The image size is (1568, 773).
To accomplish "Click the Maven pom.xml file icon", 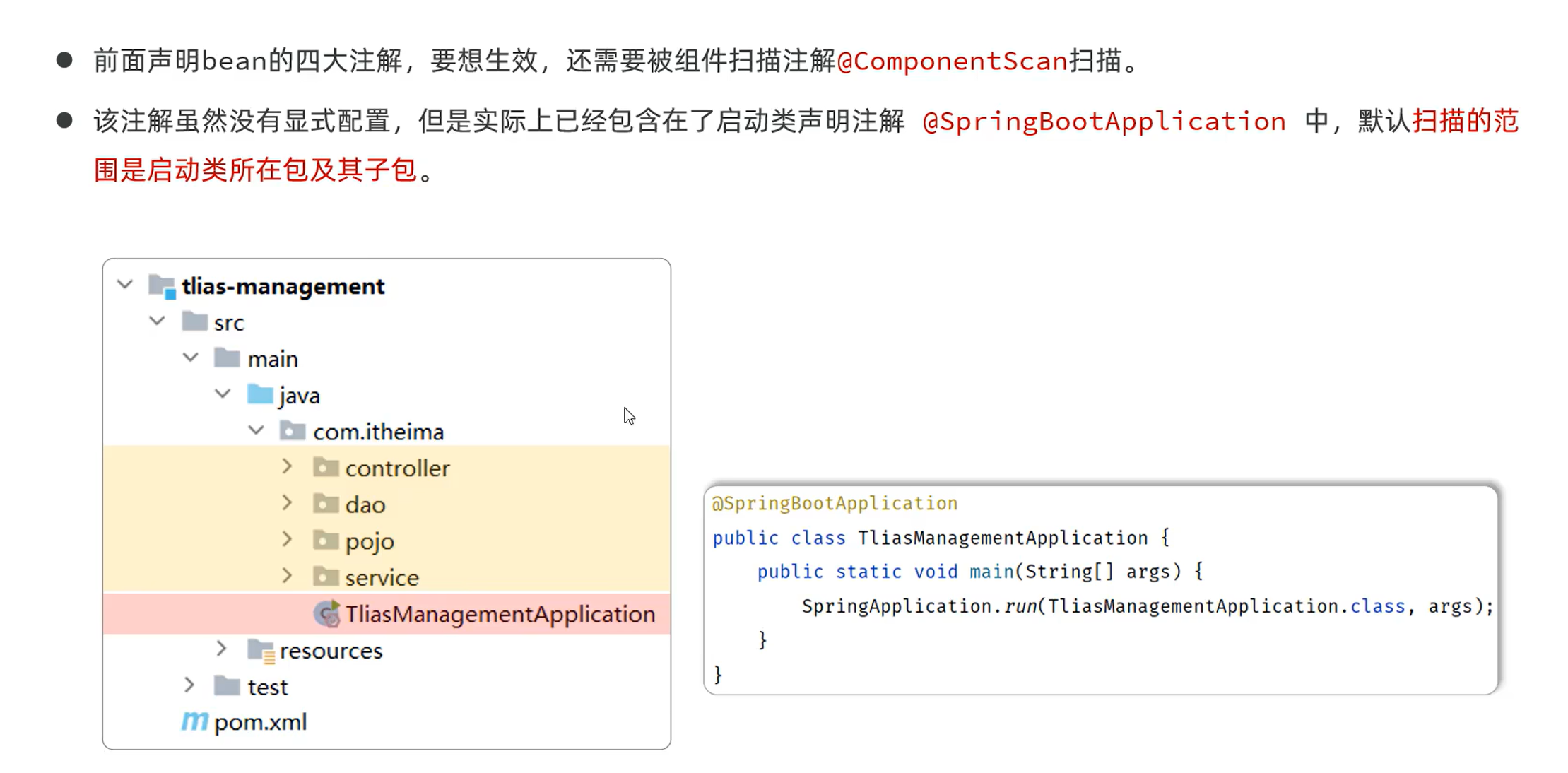I will pos(194,721).
